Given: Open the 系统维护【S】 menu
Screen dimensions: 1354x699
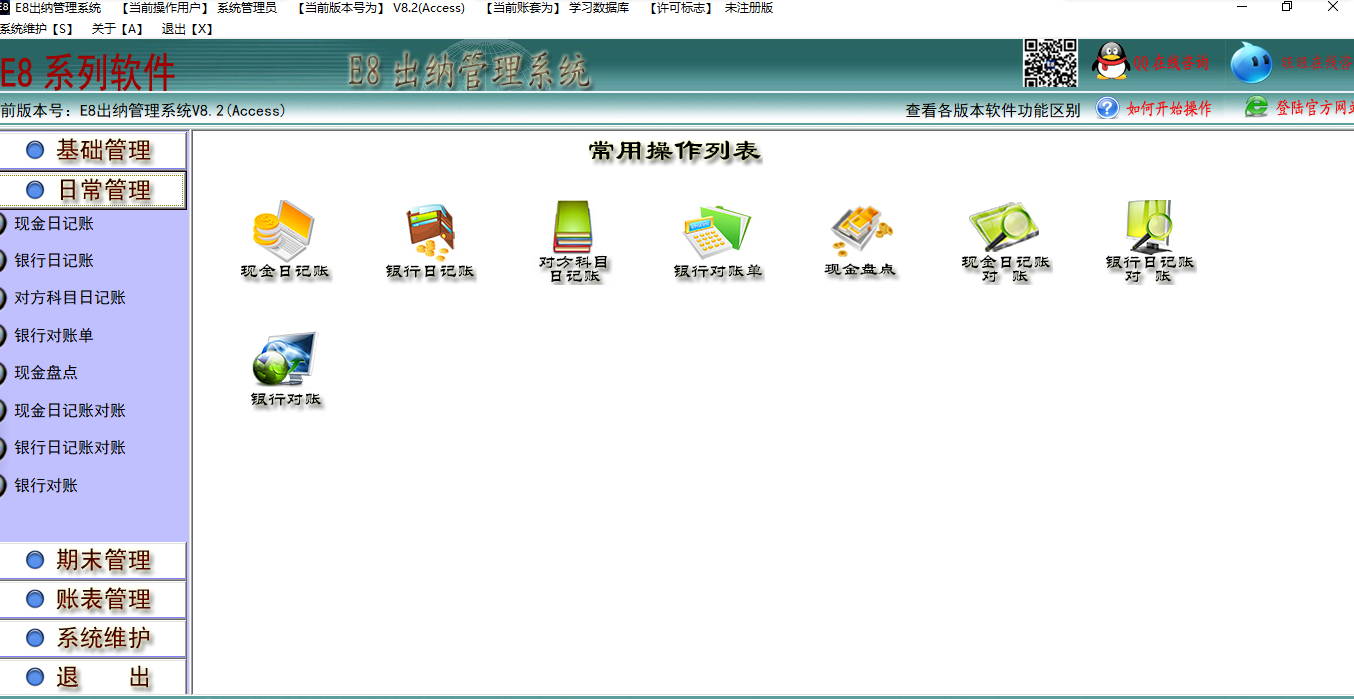Looking at the screenshot, I should 36,29.
